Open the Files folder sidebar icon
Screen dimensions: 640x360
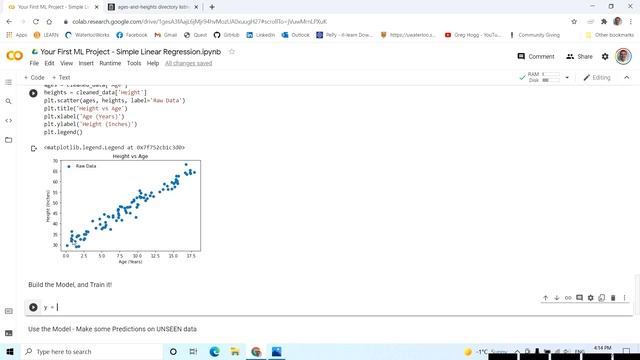click(9, 140)
